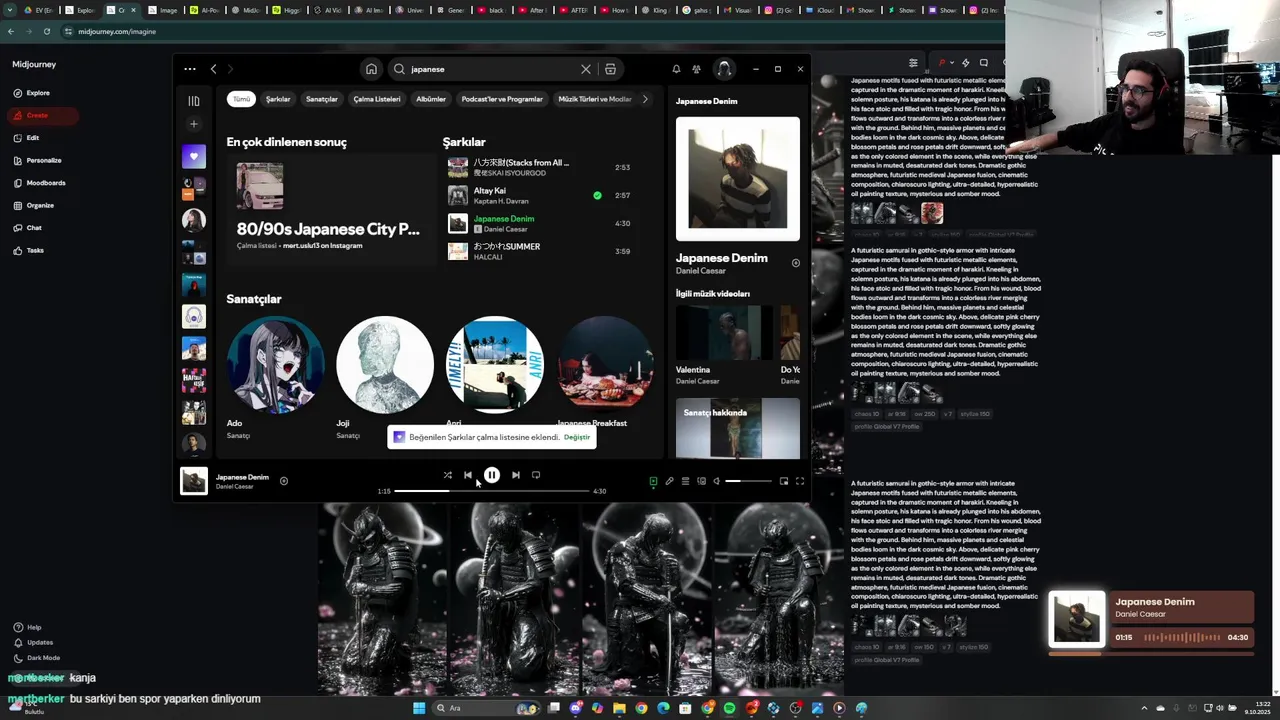Open Spotify mini player
1280x720 pixels.
pos(784,481)
